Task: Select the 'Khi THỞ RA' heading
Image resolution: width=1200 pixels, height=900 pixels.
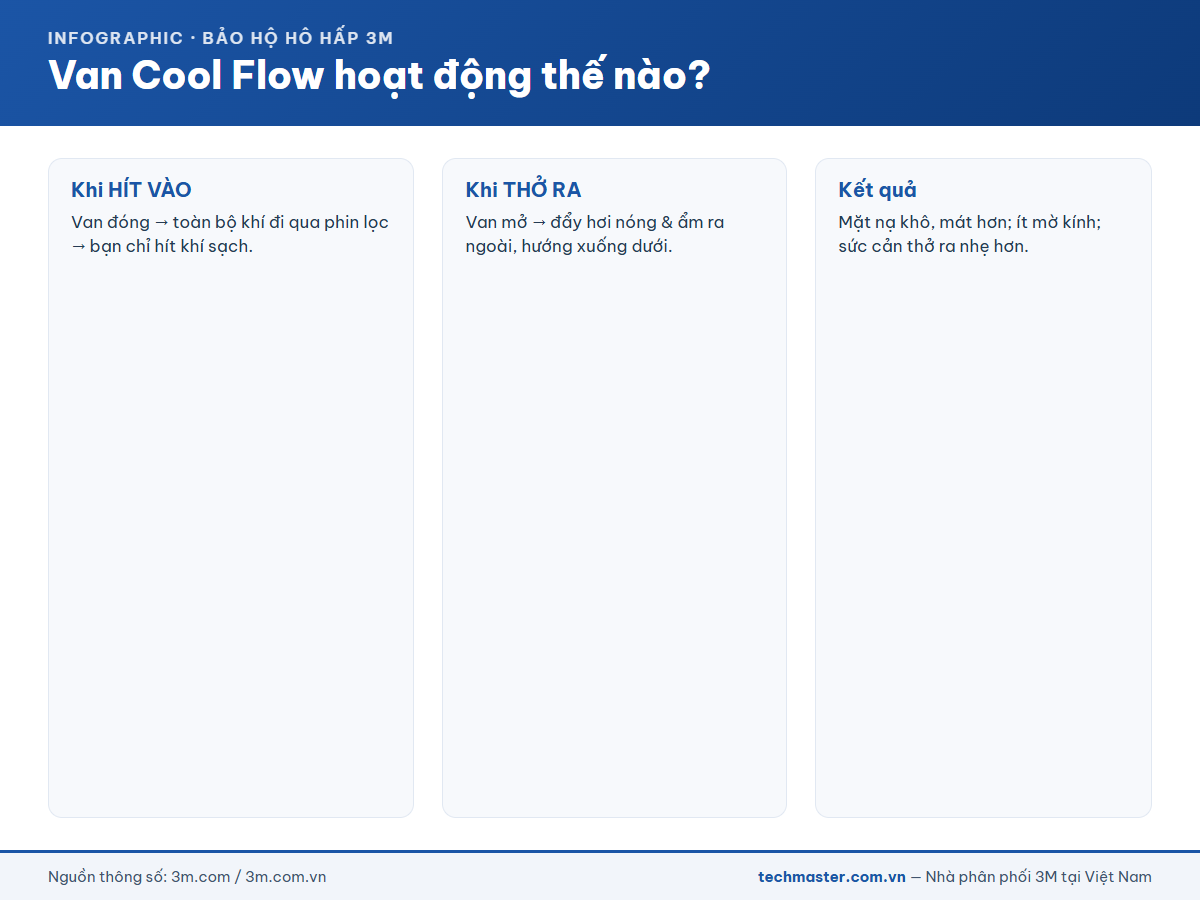Action: tap(523, 189)
